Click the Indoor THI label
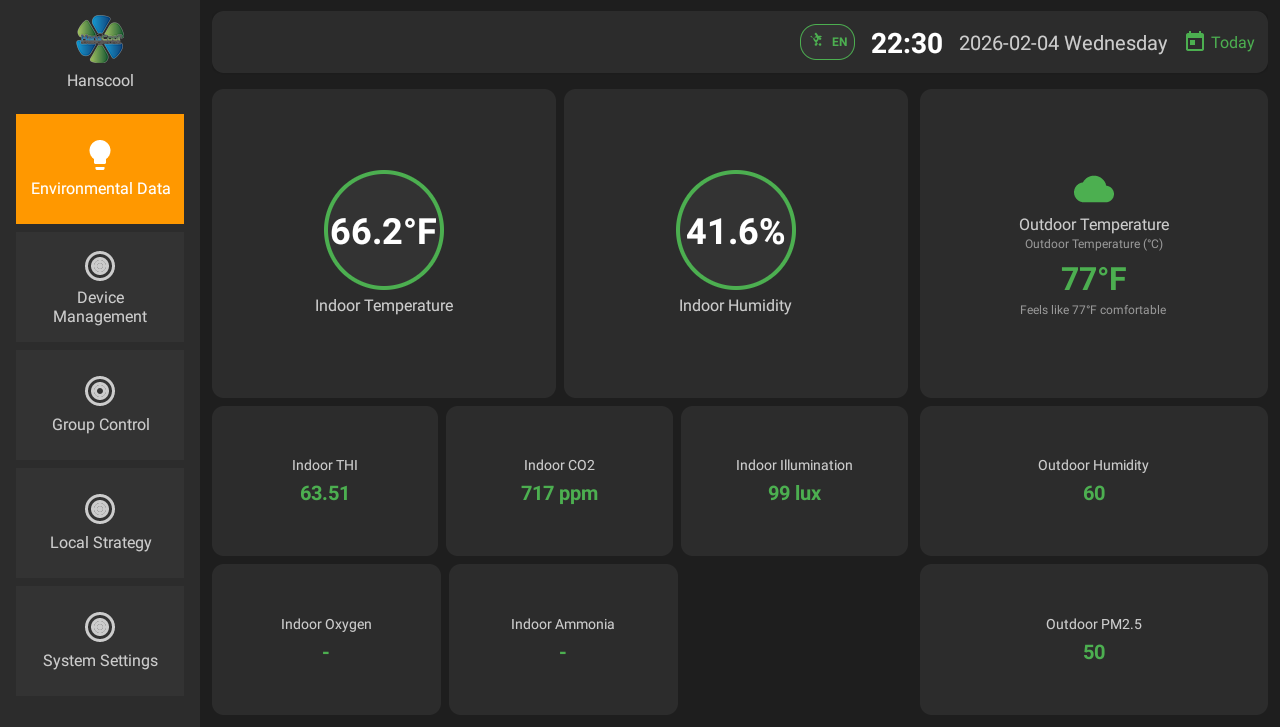This screenshot has height=727, width=1280. tap(325, 465)
